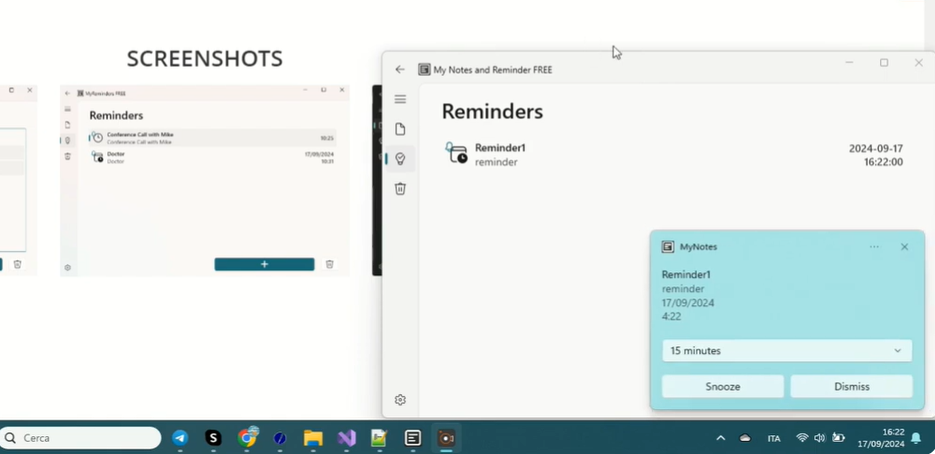The image size is (935, 454).
Task: Open notification bell on taskbar
Action: click(x=916, y=438)
